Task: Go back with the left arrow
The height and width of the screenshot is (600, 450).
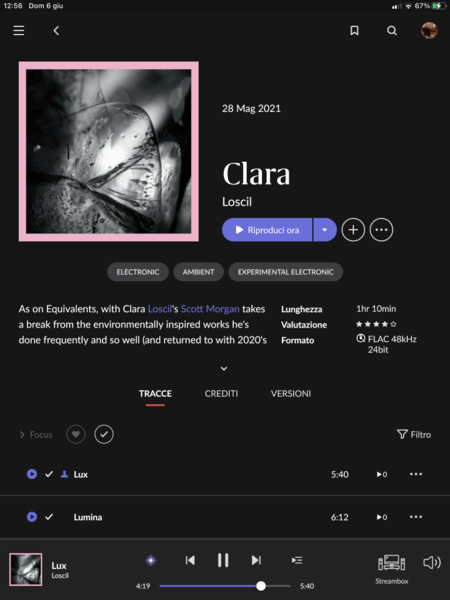Action: 56,31
